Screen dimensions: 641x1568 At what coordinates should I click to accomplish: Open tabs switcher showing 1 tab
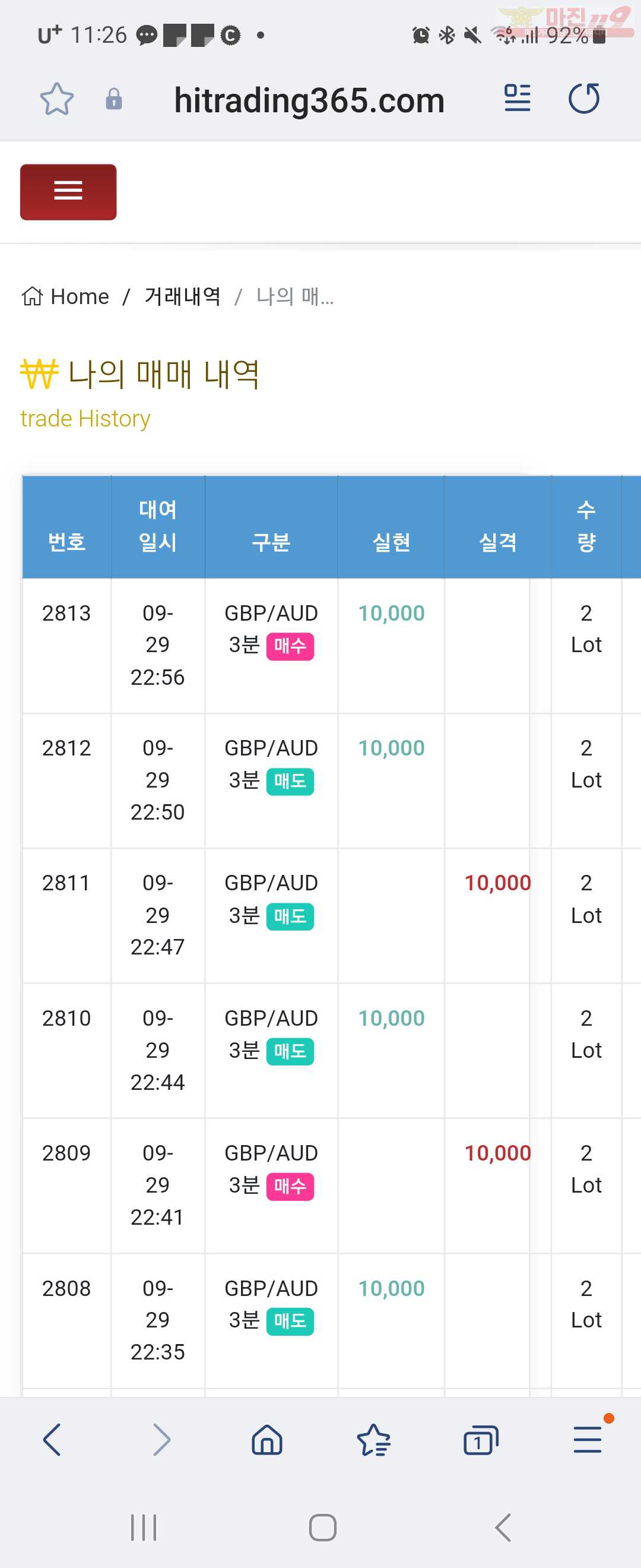tap(480, 1440)
